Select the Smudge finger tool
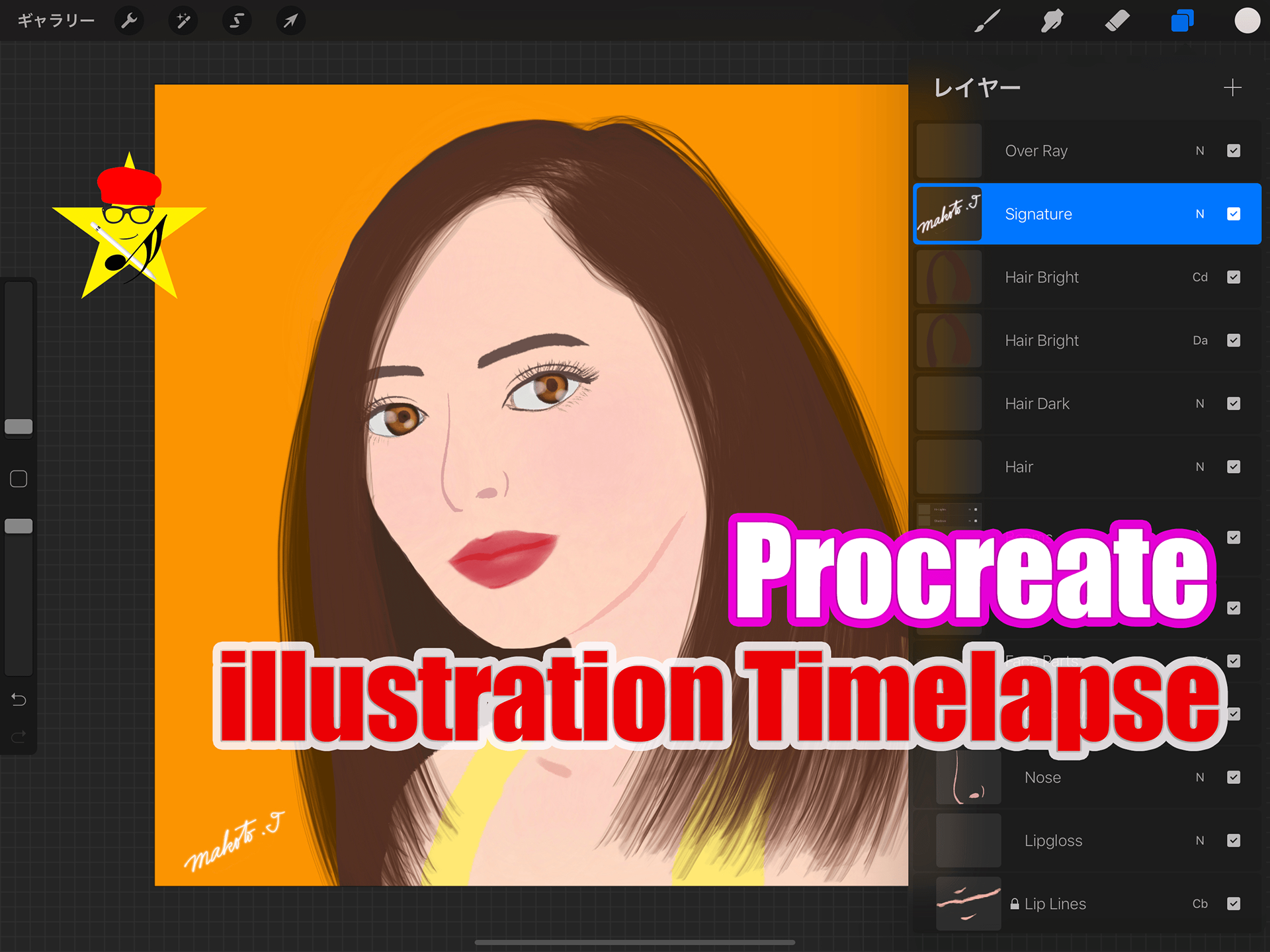This screenshot has width=1270, height=952. click(1052, 21)
